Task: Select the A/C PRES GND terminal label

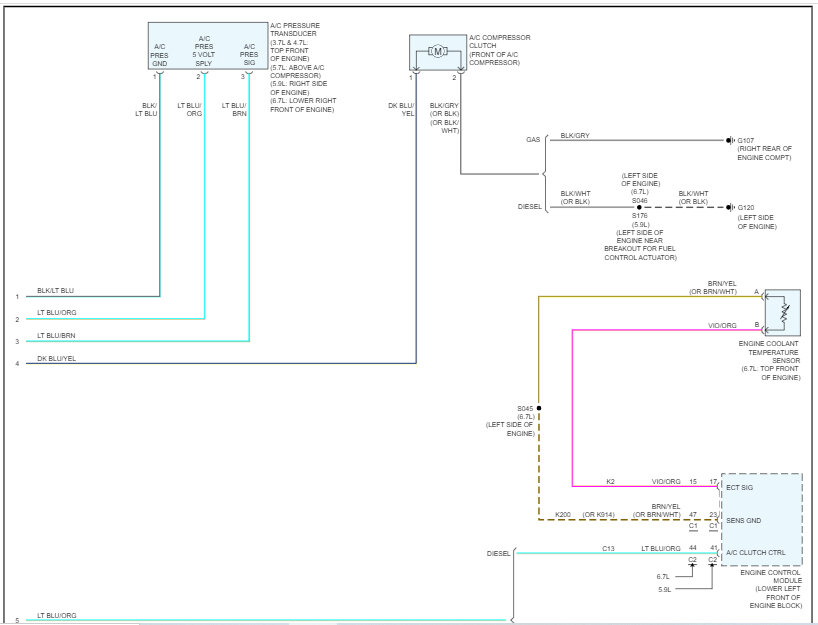Action: click(x=160, y=55)
